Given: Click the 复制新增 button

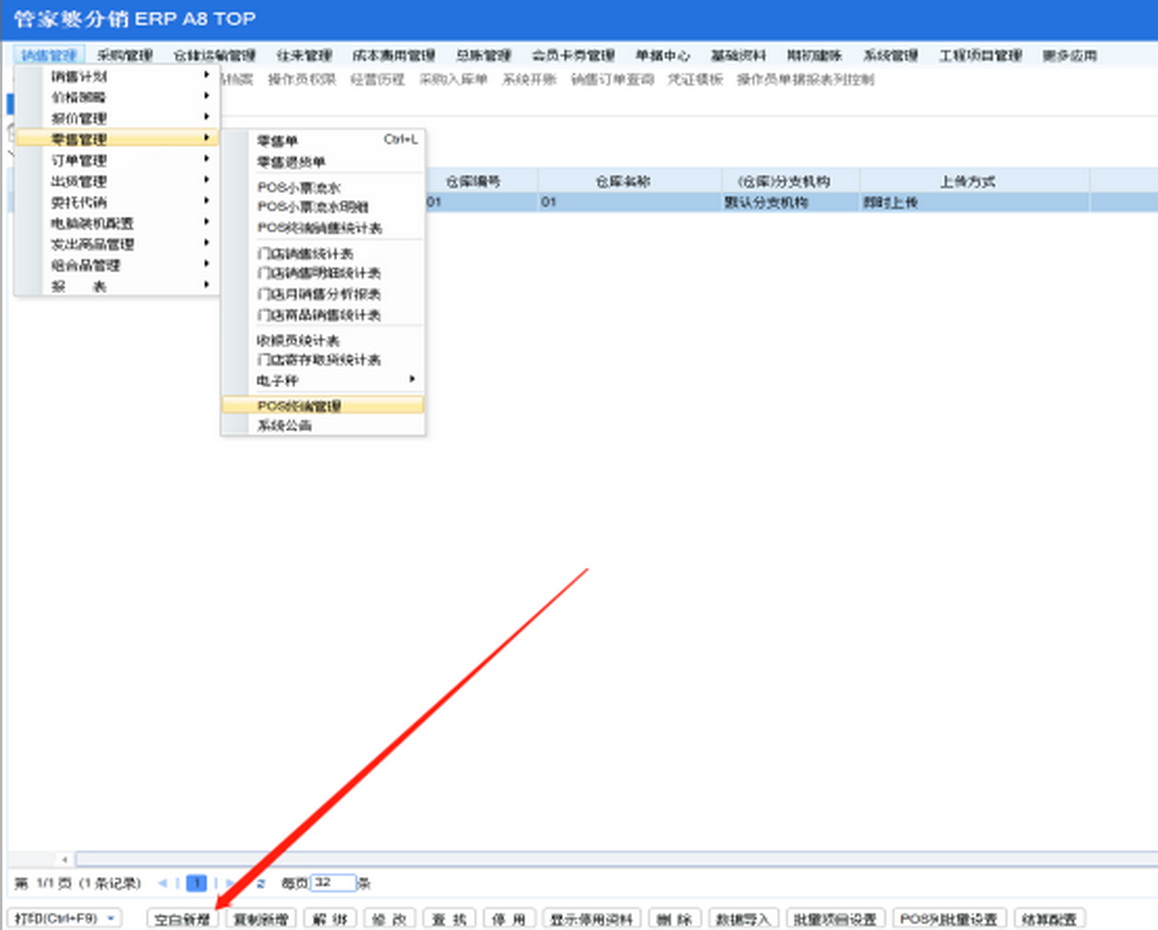Looking at the screenshot, I should 260,919.
